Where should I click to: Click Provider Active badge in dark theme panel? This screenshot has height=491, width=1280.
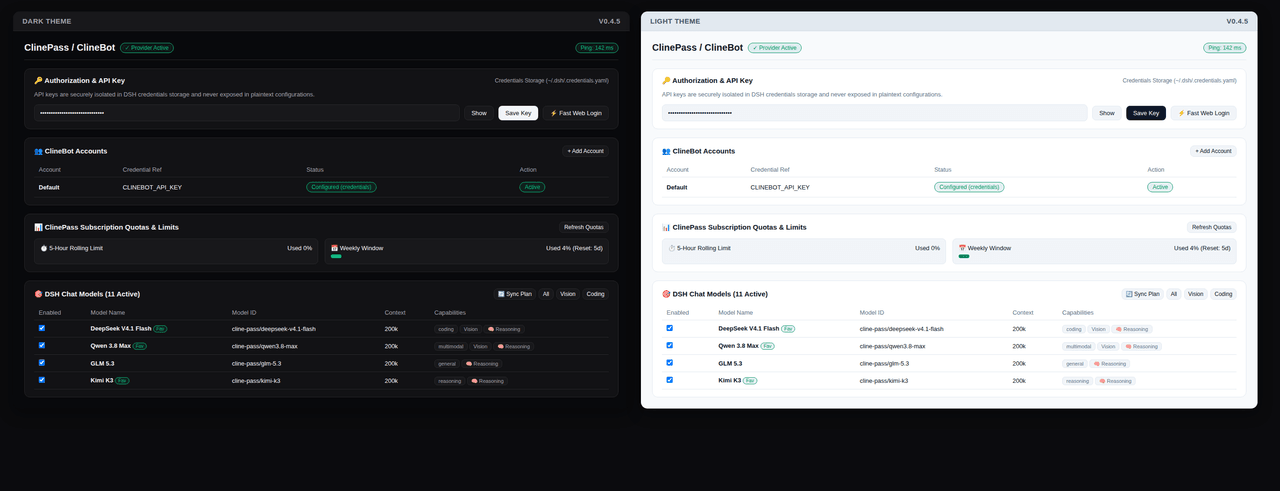pos(147,47)
